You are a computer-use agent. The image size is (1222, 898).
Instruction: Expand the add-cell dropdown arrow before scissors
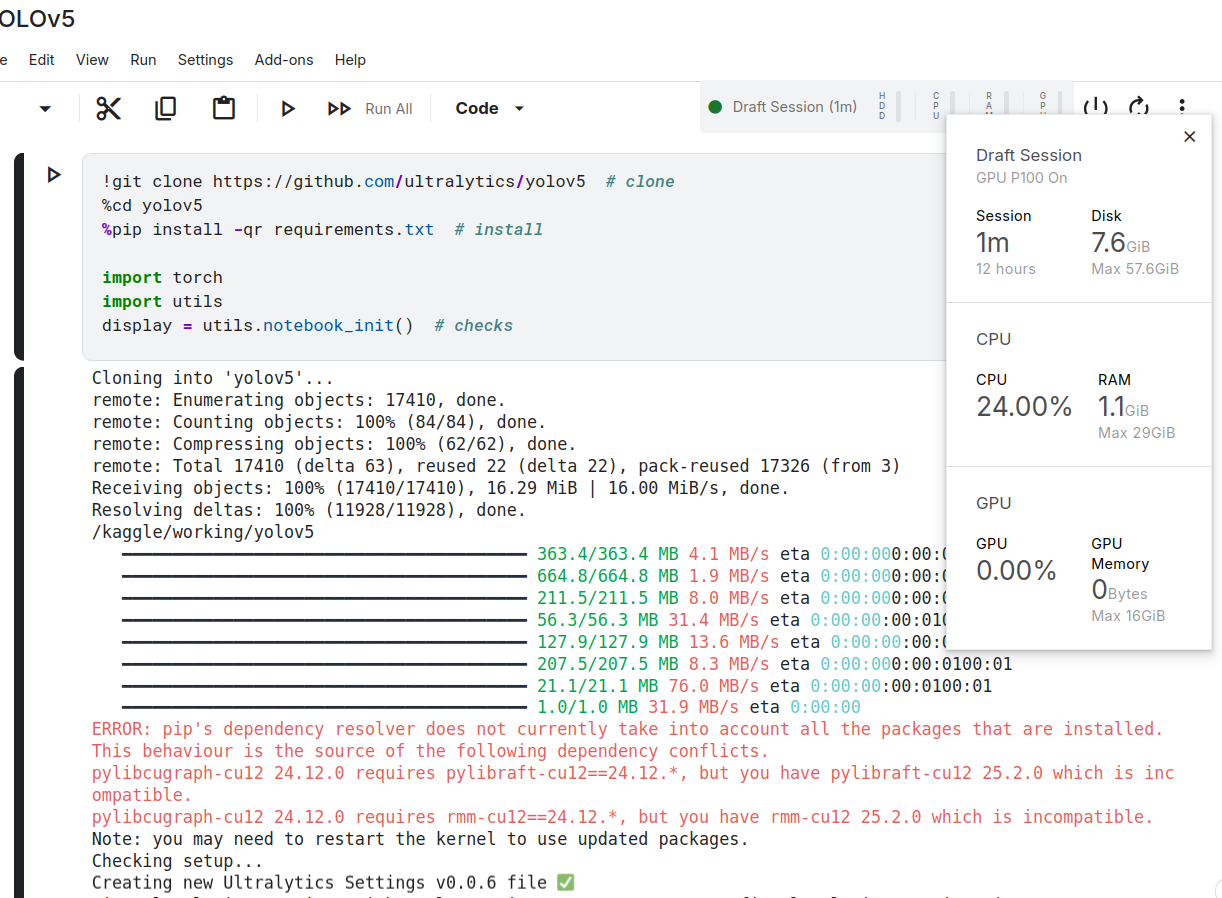tap(45, 108)
